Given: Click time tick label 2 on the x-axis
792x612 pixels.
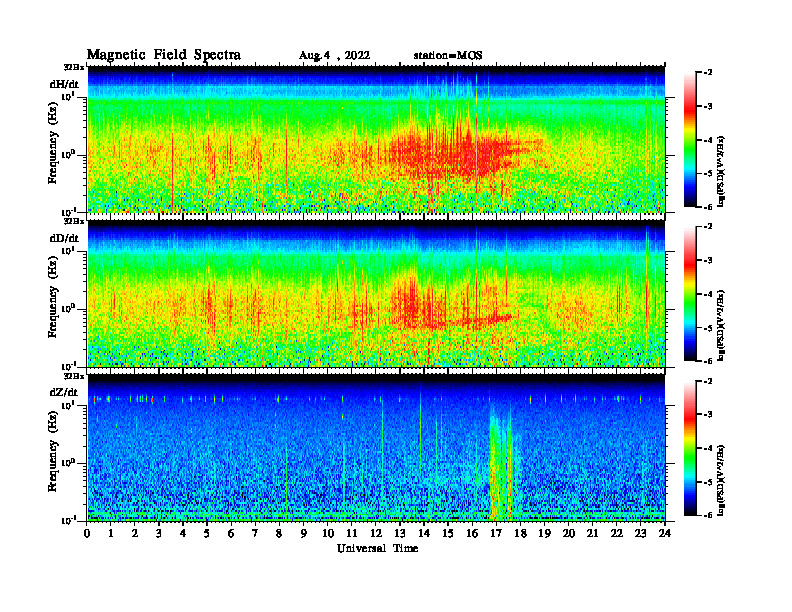Looking at the screenshot, I should (x=135, y=534).
